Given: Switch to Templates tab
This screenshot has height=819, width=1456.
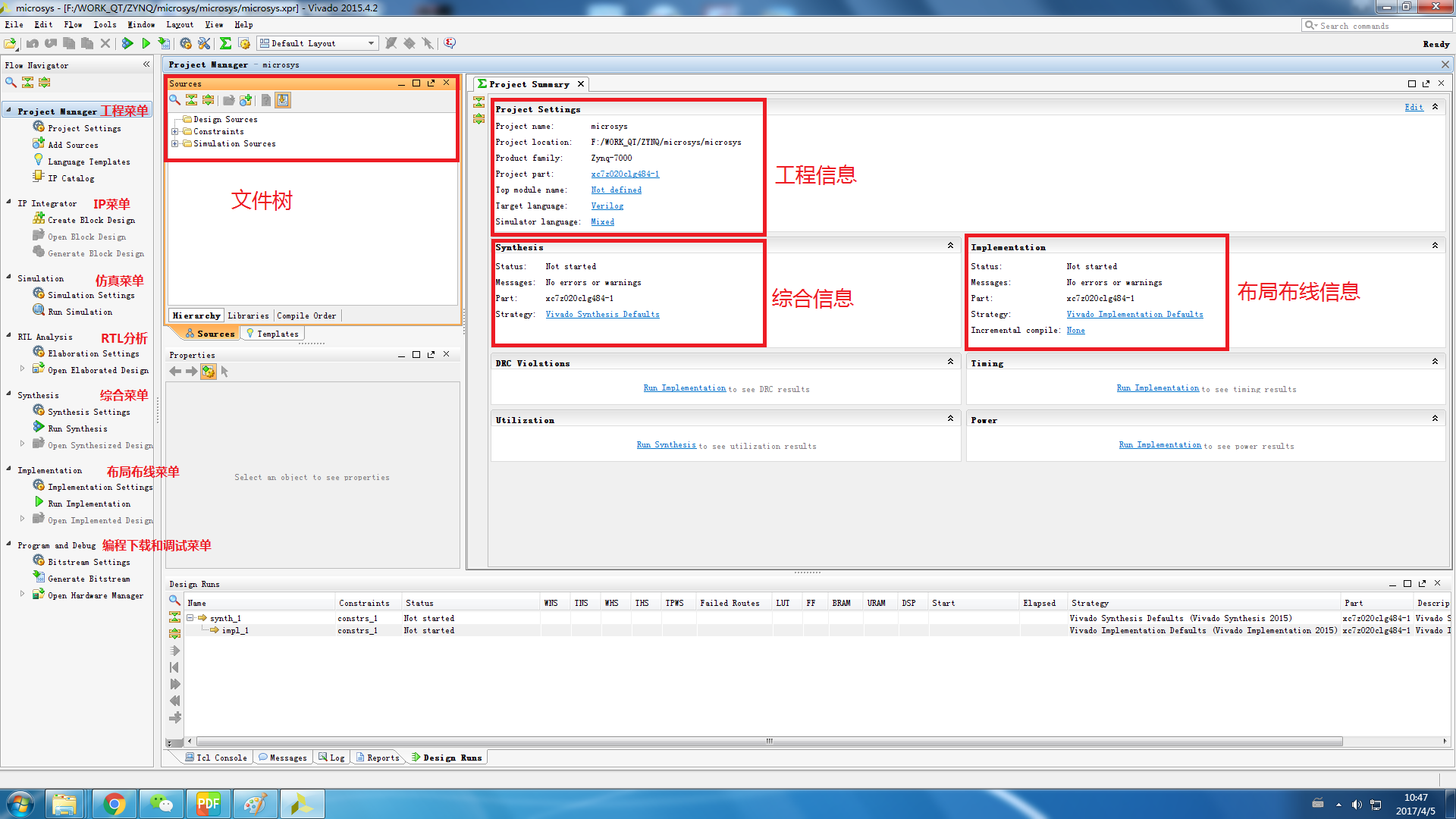Looking at the screenshot, I should (272, 334).
